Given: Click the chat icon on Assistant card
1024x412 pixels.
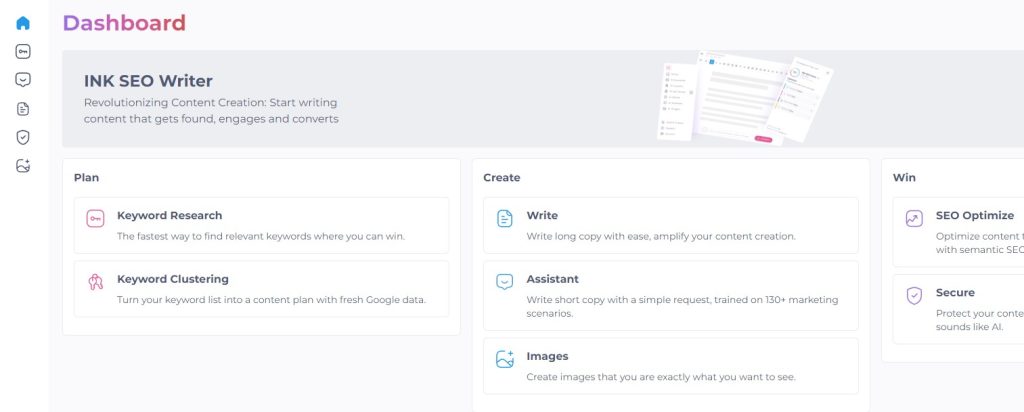Looking at the screenshot, I should coord(505,281).
